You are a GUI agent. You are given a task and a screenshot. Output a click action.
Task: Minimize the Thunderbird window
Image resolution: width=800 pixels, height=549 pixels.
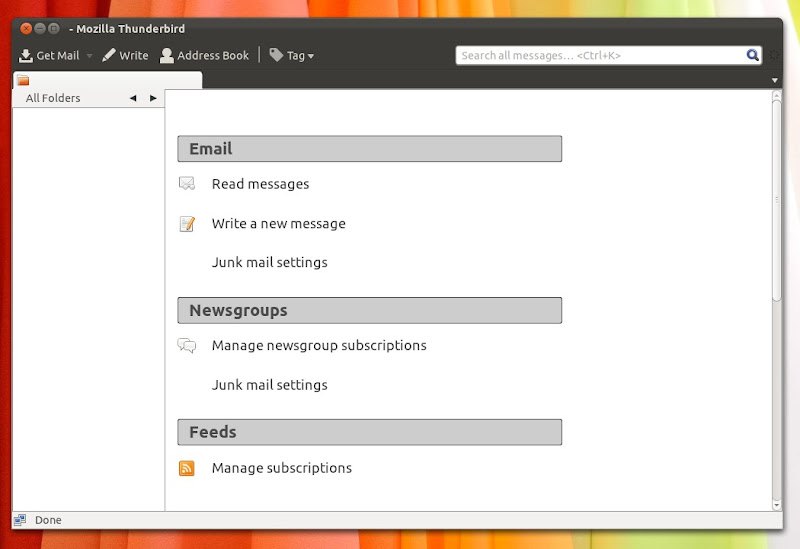coord(40,29)
